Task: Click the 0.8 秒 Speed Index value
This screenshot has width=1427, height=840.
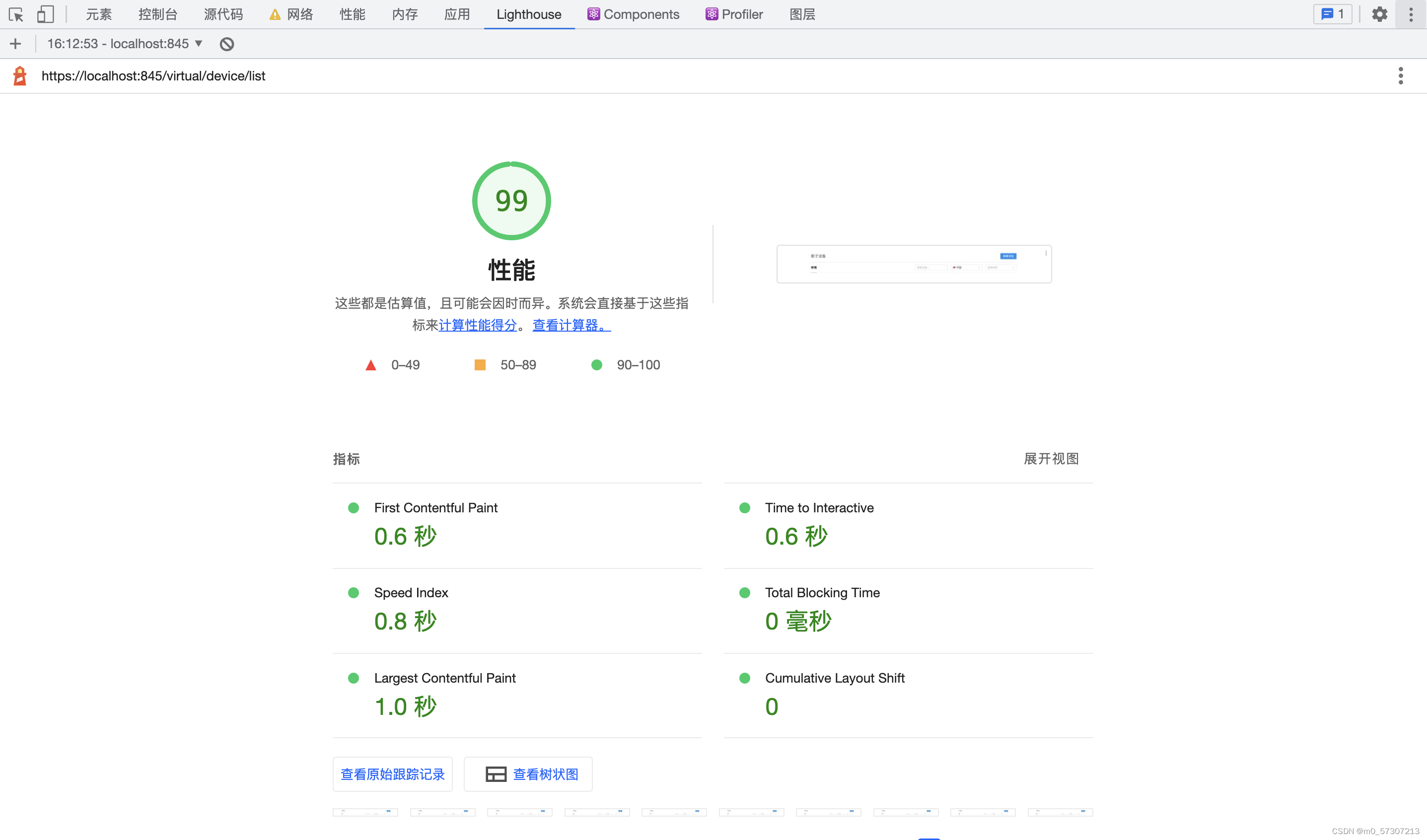Action: 405,621
